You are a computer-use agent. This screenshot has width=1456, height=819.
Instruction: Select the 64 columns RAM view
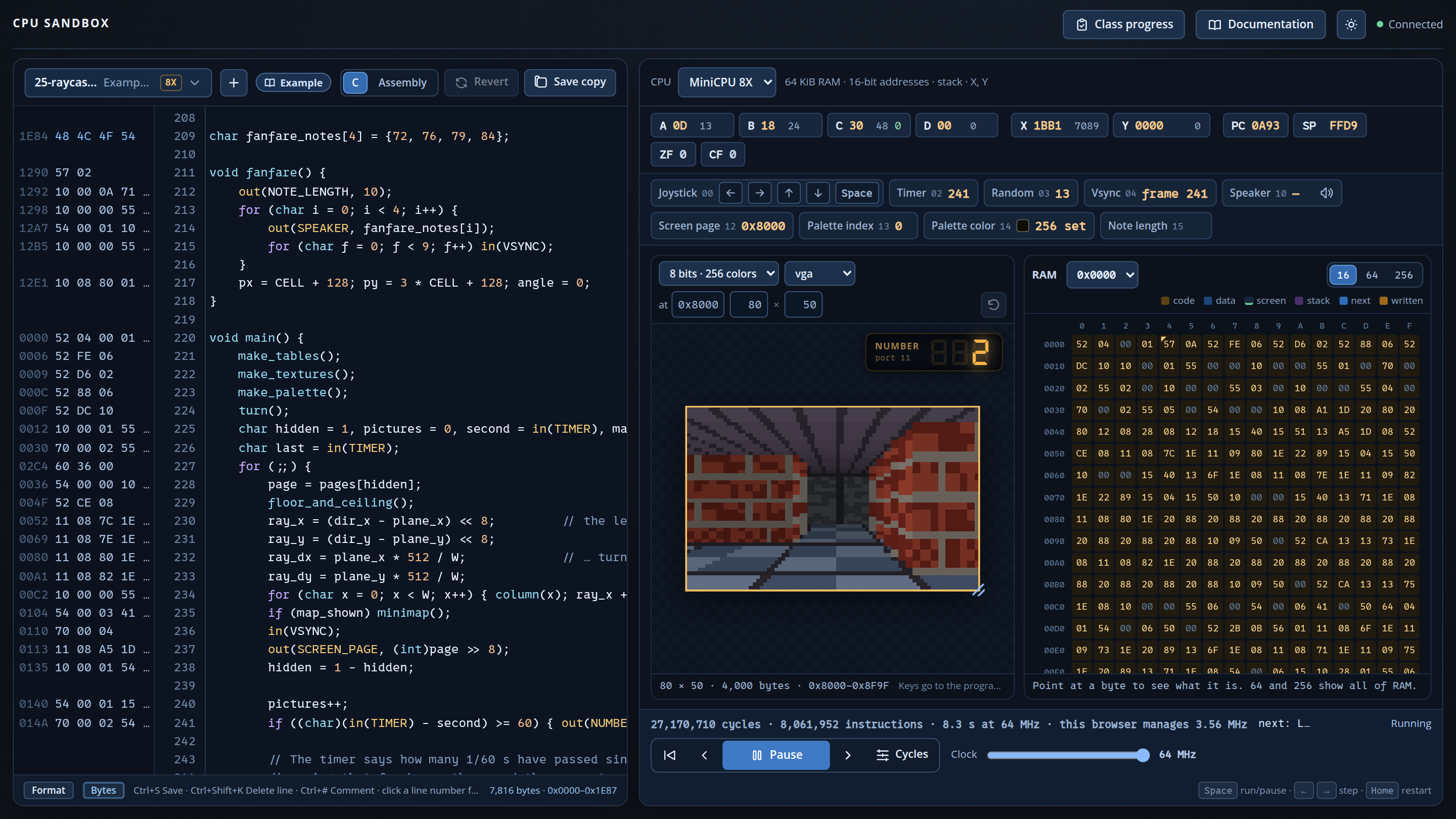(1371, 275)
